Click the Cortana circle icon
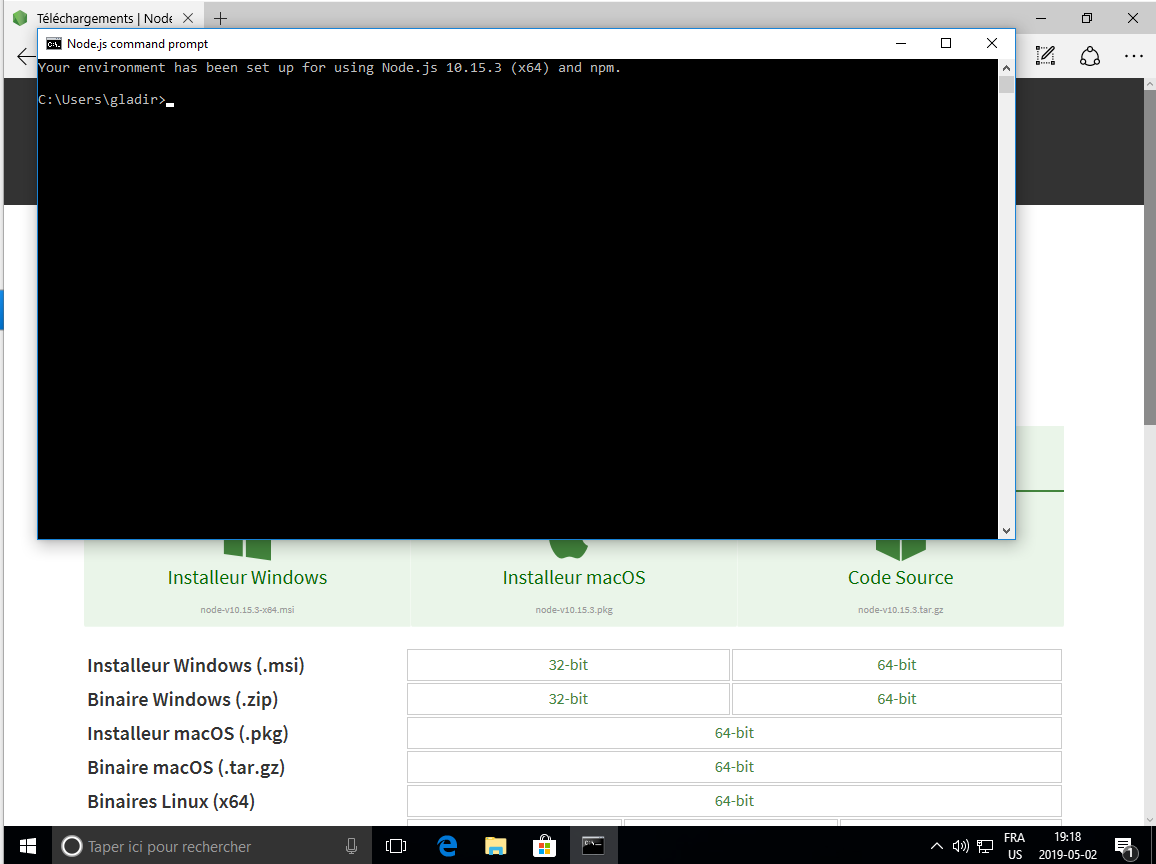This screenshot has height=864, width=1156. (72, 846)
